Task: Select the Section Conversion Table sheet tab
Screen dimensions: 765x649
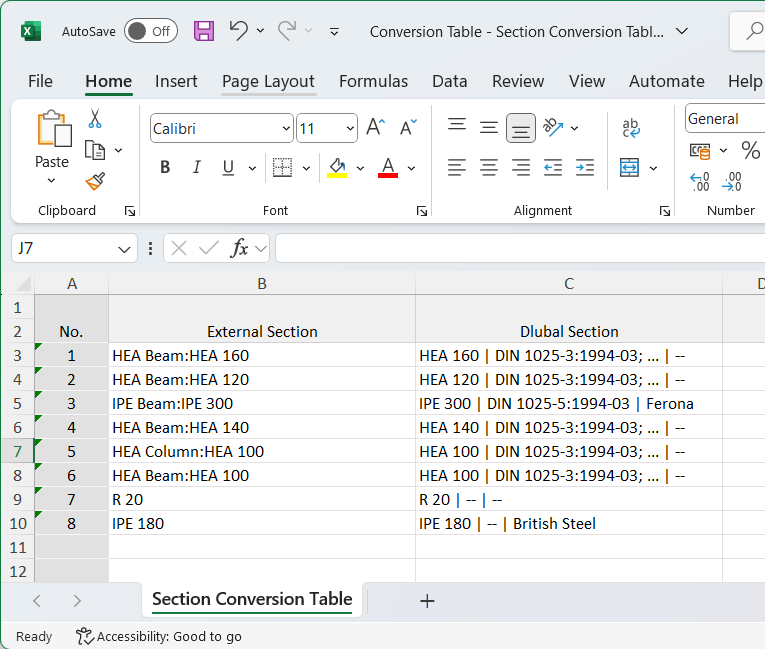Action: click(x=252, y=599)
